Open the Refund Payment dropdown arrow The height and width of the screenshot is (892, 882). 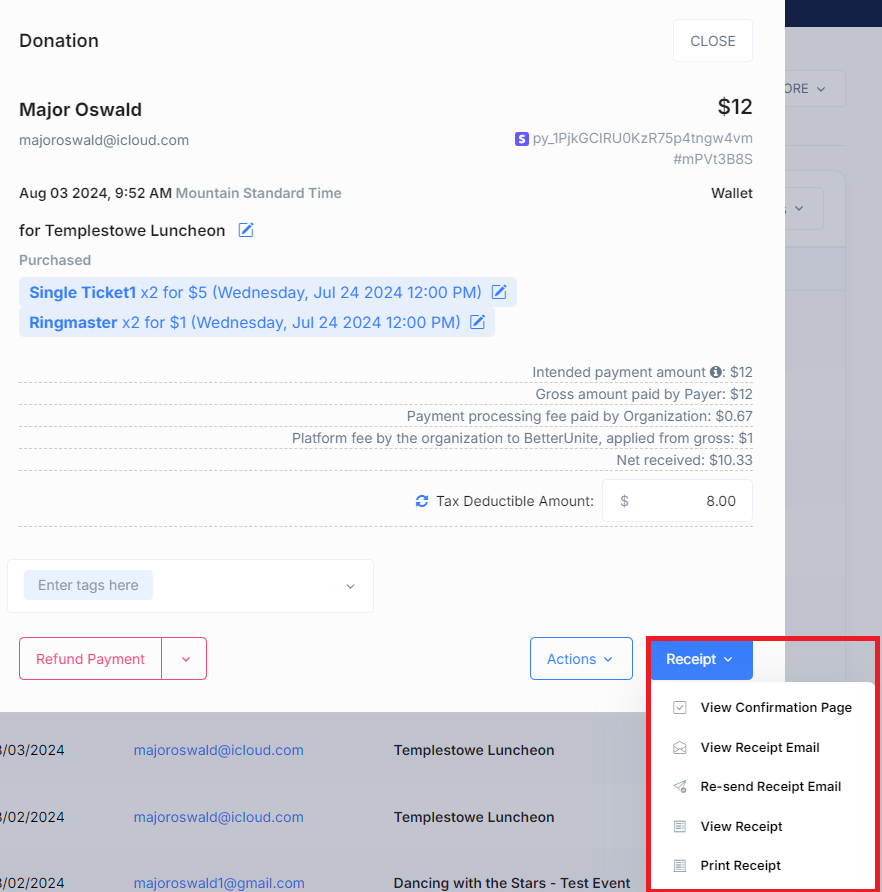pos(184,658)
